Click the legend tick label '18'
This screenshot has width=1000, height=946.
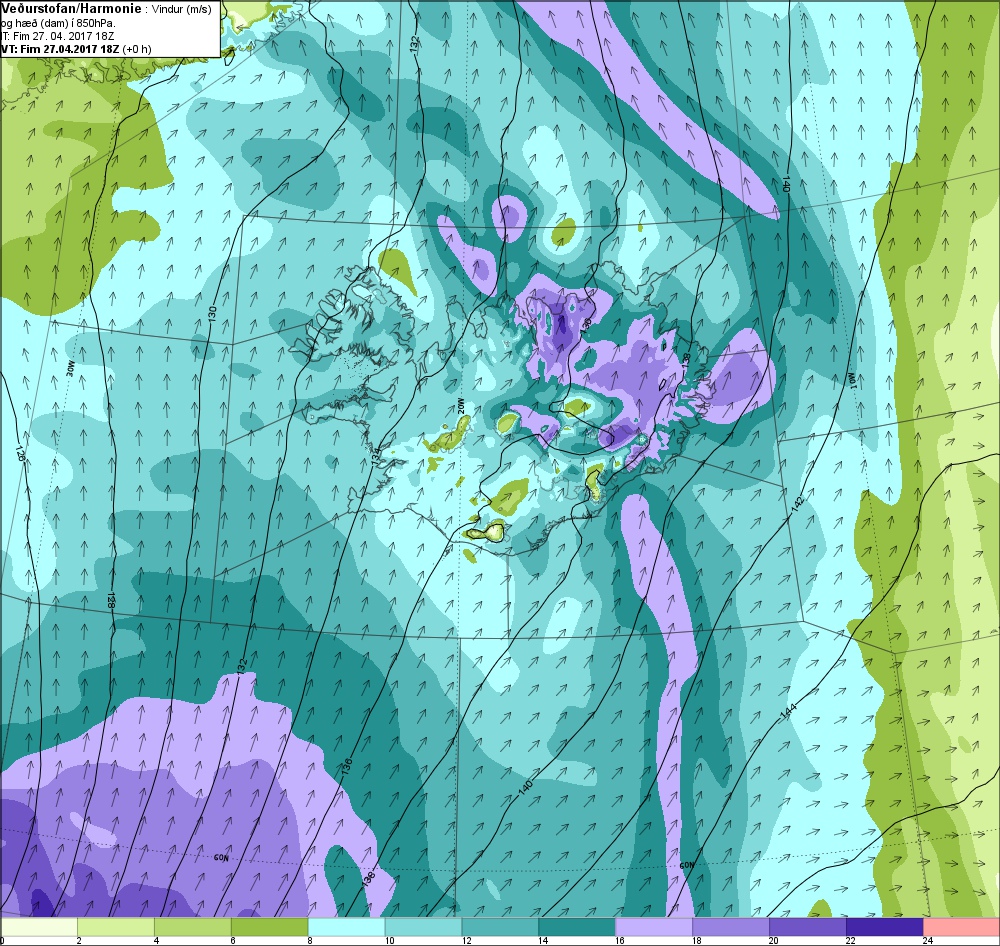697,940
